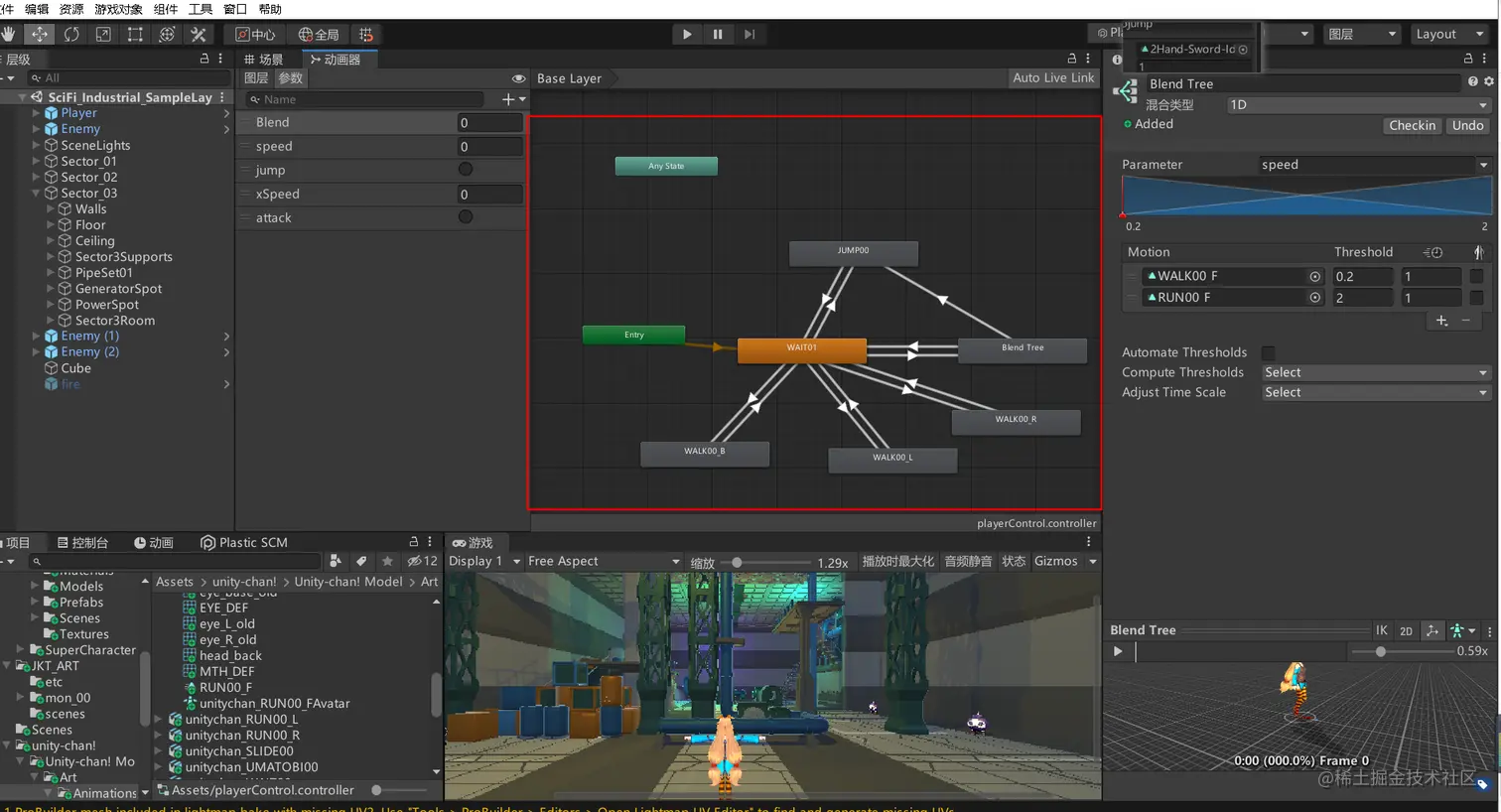Expand the Player object in hierarchy
This screenshot has height=812, width=1501.
point(36,113)
